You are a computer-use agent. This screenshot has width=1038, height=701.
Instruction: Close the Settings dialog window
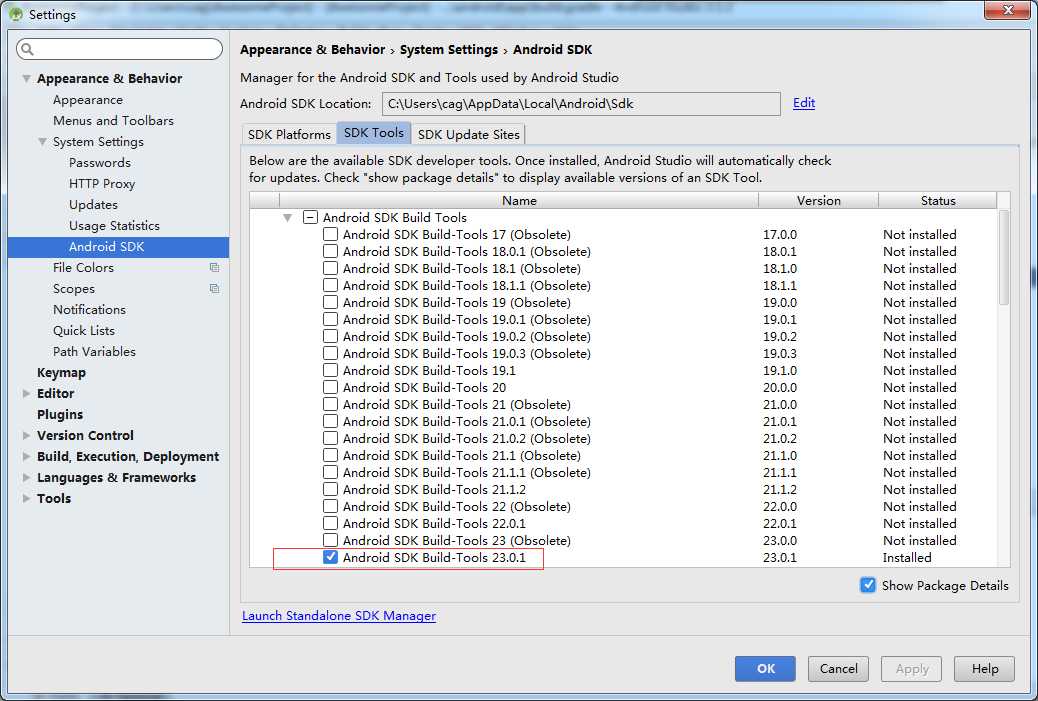[x=1007, y=10]
